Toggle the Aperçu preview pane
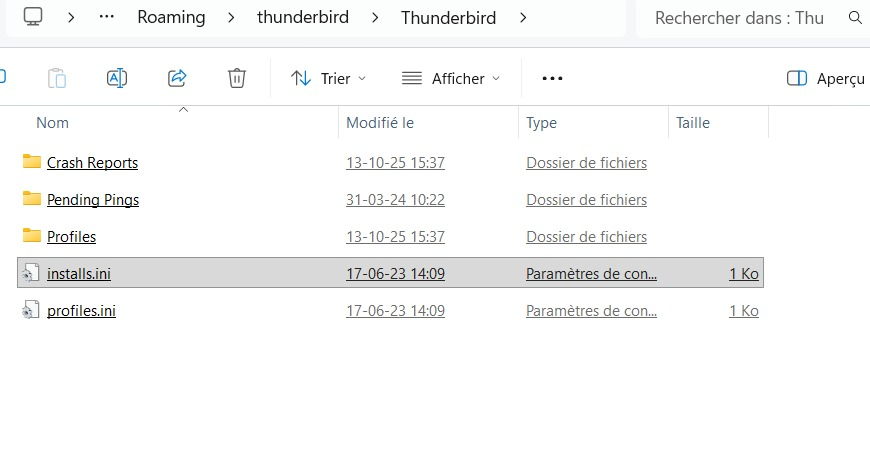Screen dimensions: 870x457 [x=826, y=78]
